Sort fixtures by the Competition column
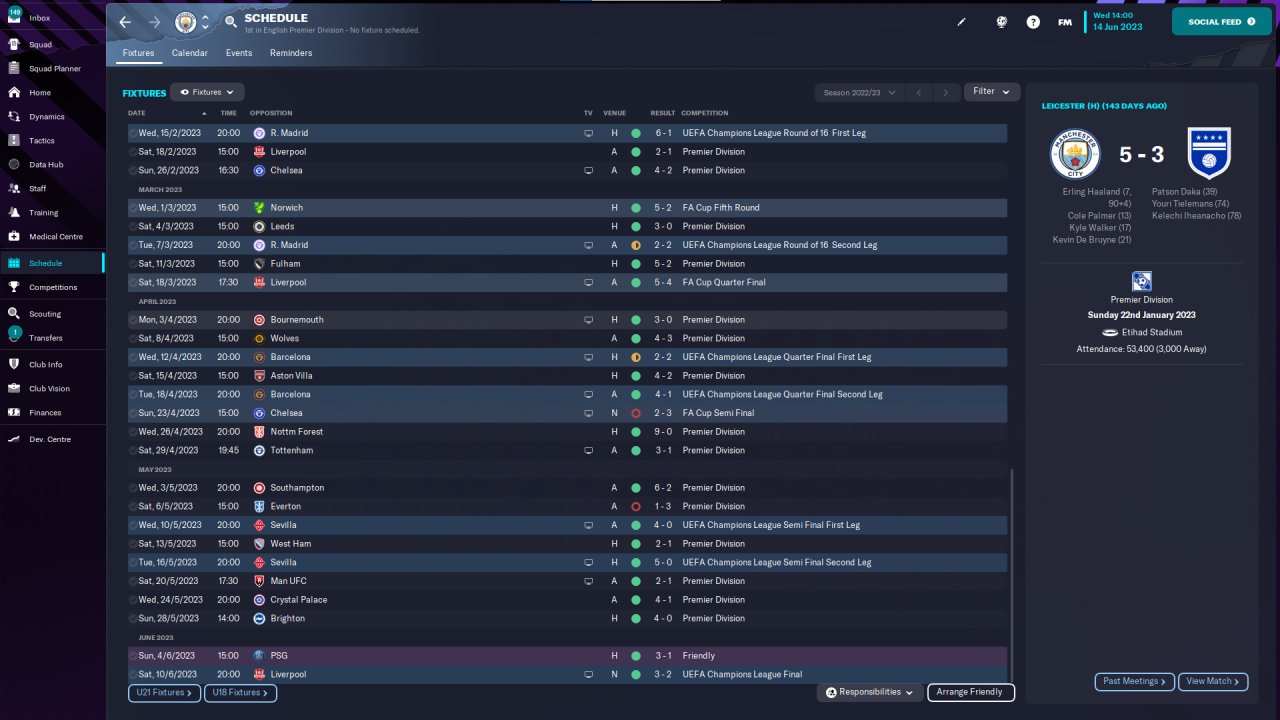The image size is (1280, 720). click(705, 113)
